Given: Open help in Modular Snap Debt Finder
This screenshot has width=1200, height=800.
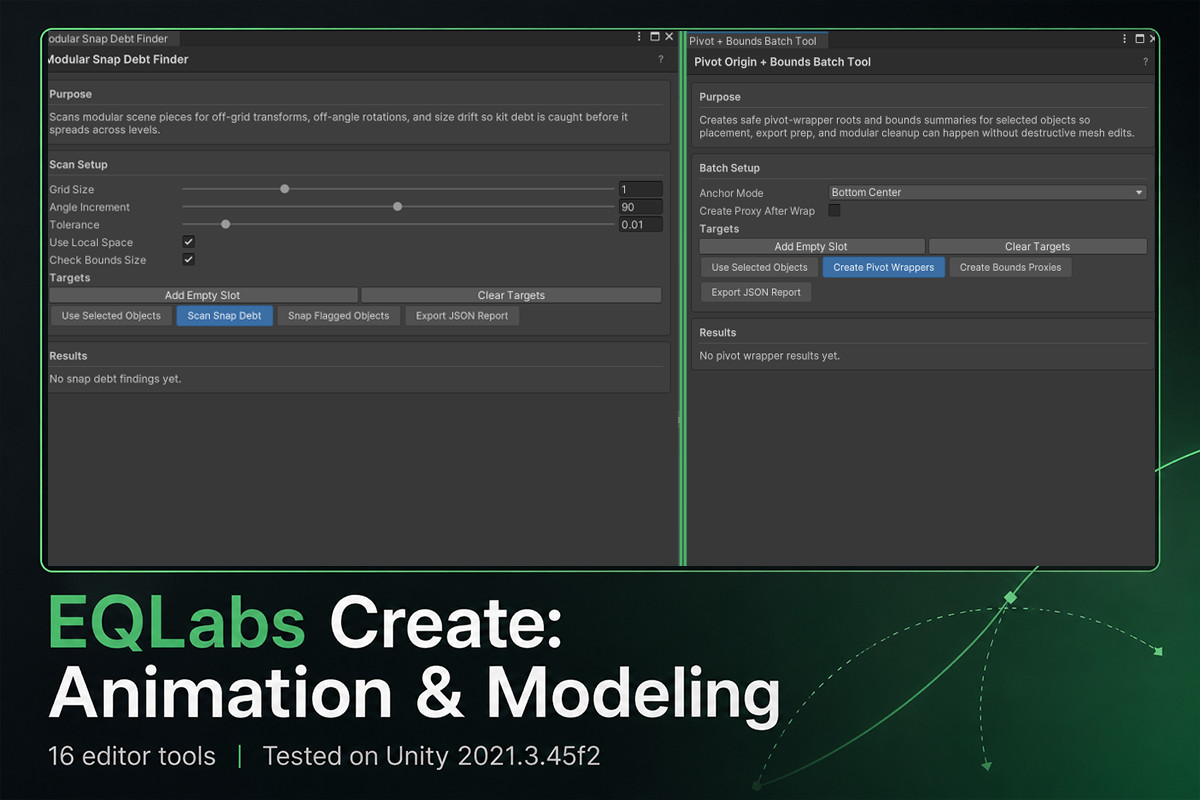Looking at the screenshot, I should (x=660, y=60).
